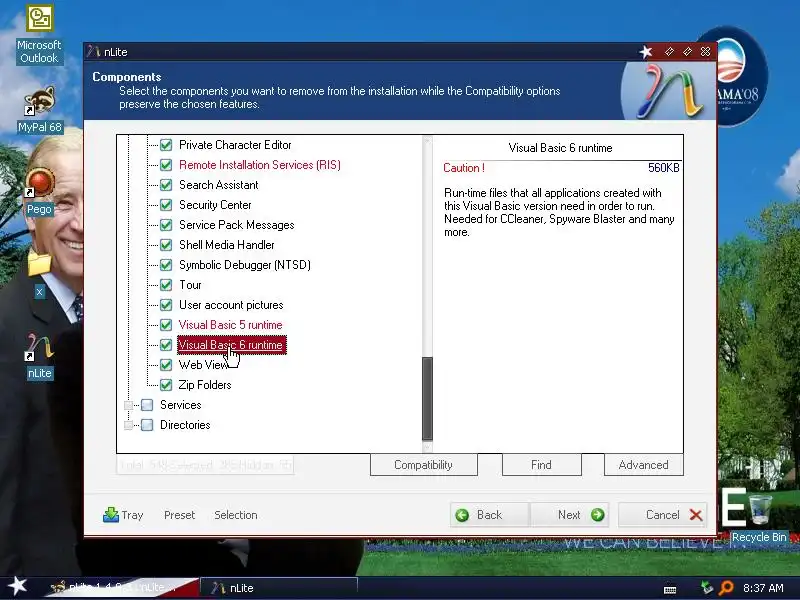Expand the Directories tree node
Viewport: 800px width, 600px height.
tap(129, 425)
